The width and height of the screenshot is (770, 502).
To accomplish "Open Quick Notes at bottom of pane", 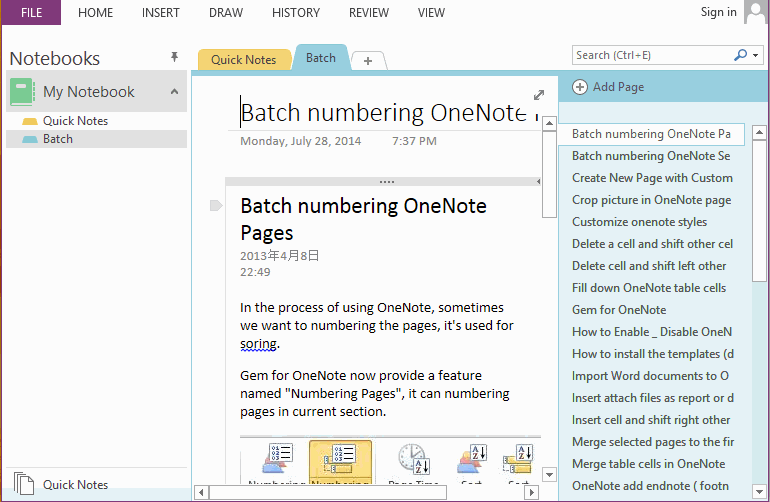I will tap(75, 485).
